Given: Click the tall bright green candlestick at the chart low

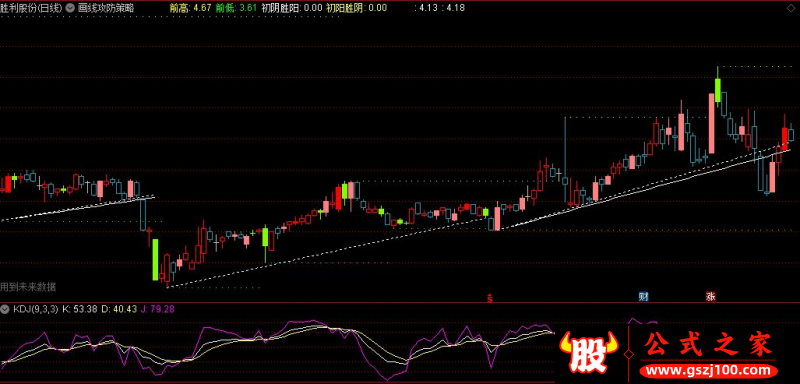Looking at the screenshot, I should point(155,260).
